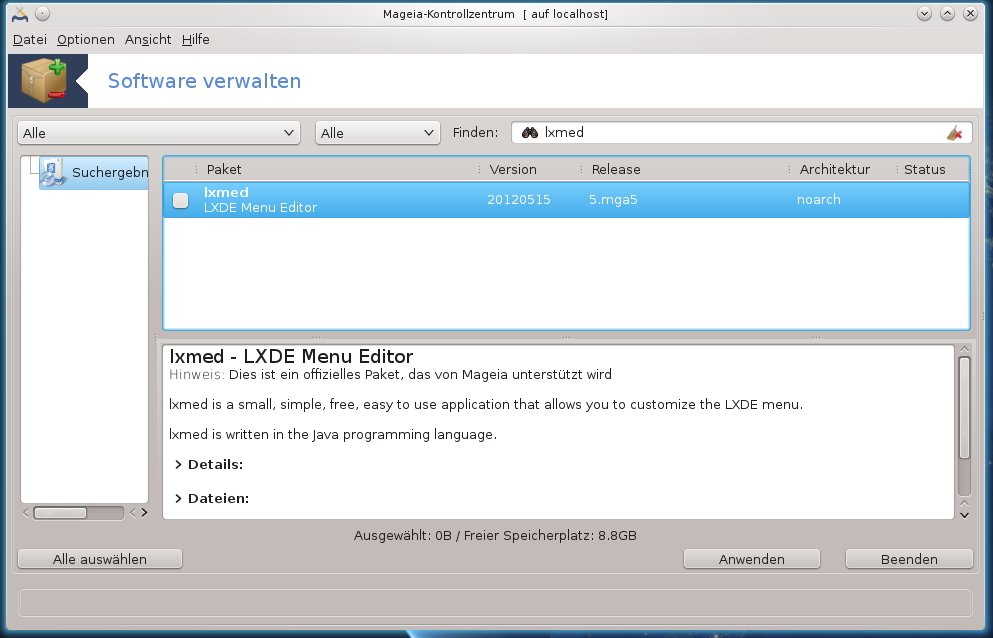Open the first Alle package filter dropdown
The width and height of the screenshot is (993, 638).
(159, 133)
